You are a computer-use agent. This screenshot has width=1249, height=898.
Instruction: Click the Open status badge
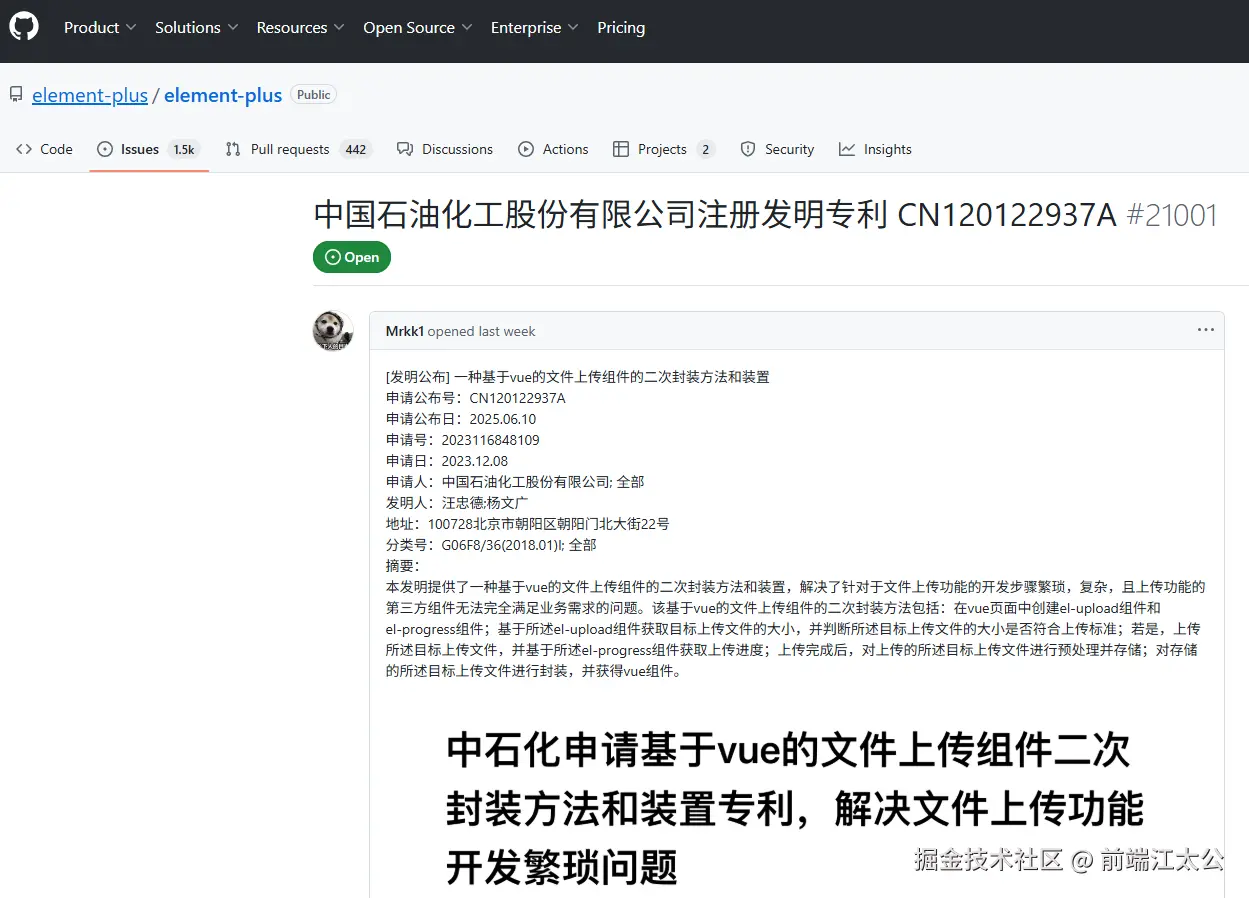(x=351, y=257)
